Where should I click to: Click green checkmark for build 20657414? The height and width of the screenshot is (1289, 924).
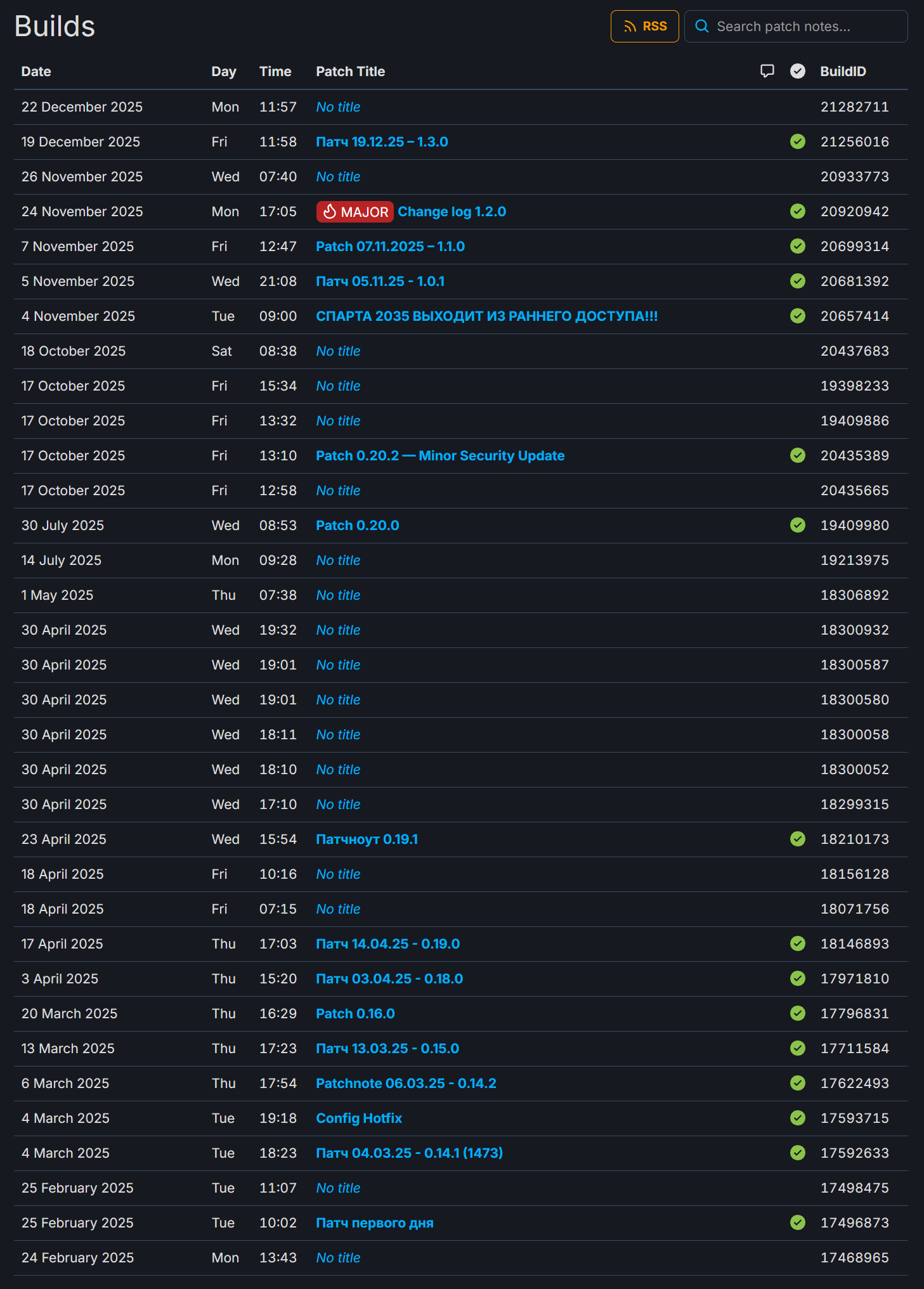797,316
